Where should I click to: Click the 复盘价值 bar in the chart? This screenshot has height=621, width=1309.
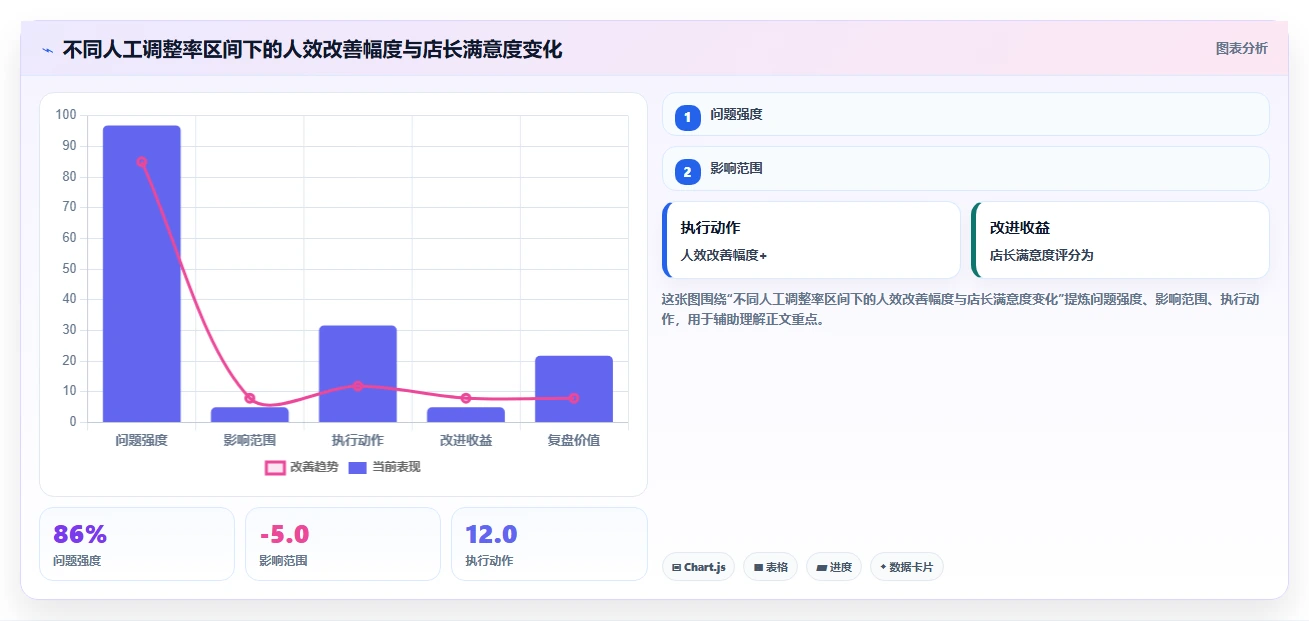pyautogui.click(x=574, y=389)
